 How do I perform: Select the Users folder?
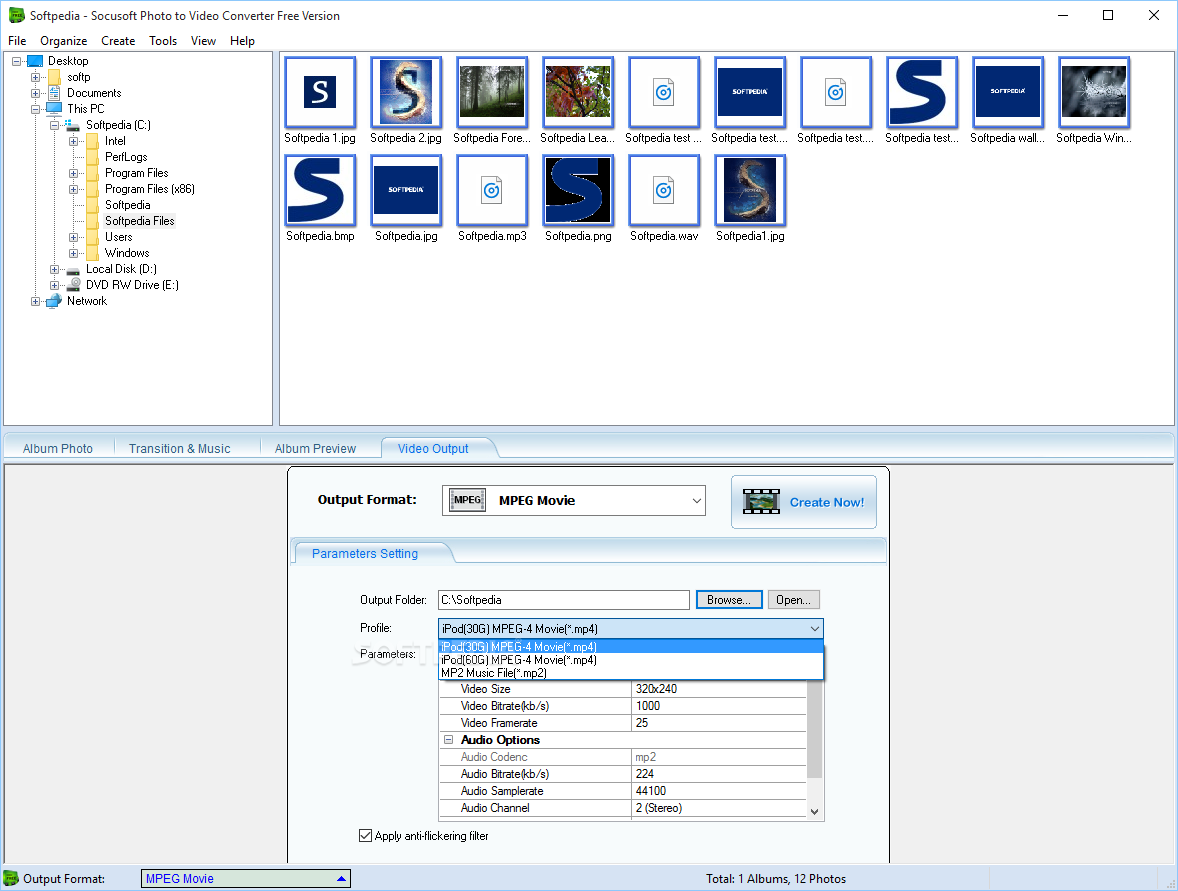119,237
